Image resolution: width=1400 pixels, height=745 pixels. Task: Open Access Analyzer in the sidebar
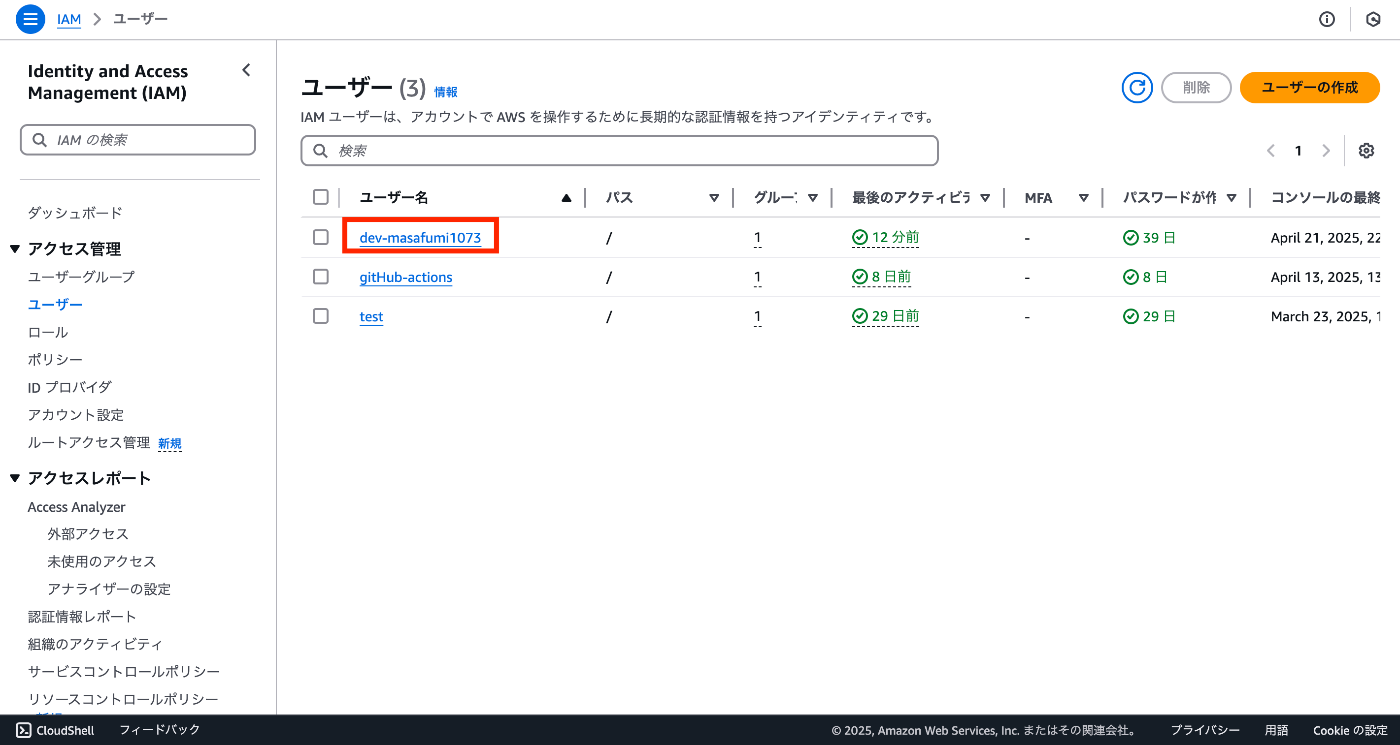click(x=77, y=507)
